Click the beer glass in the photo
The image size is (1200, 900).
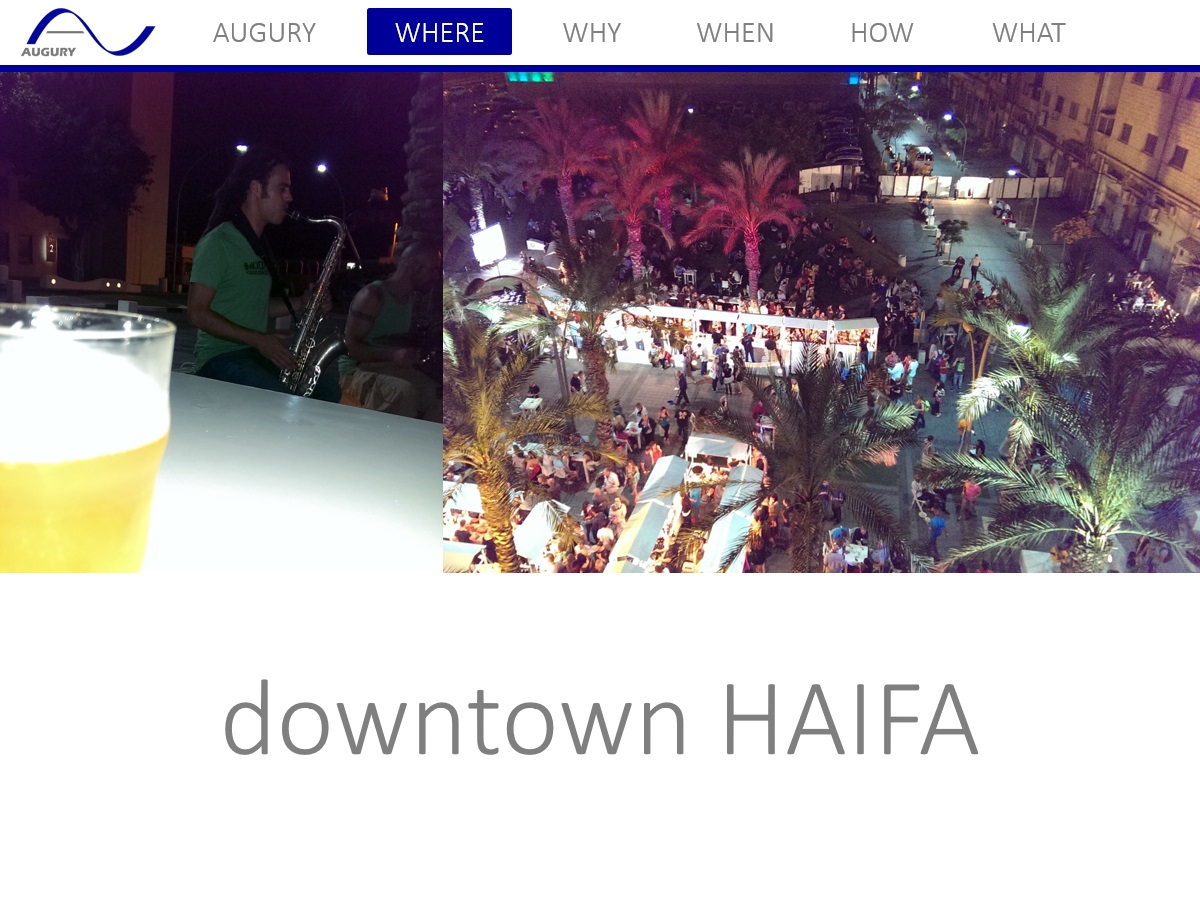(84, 440)
